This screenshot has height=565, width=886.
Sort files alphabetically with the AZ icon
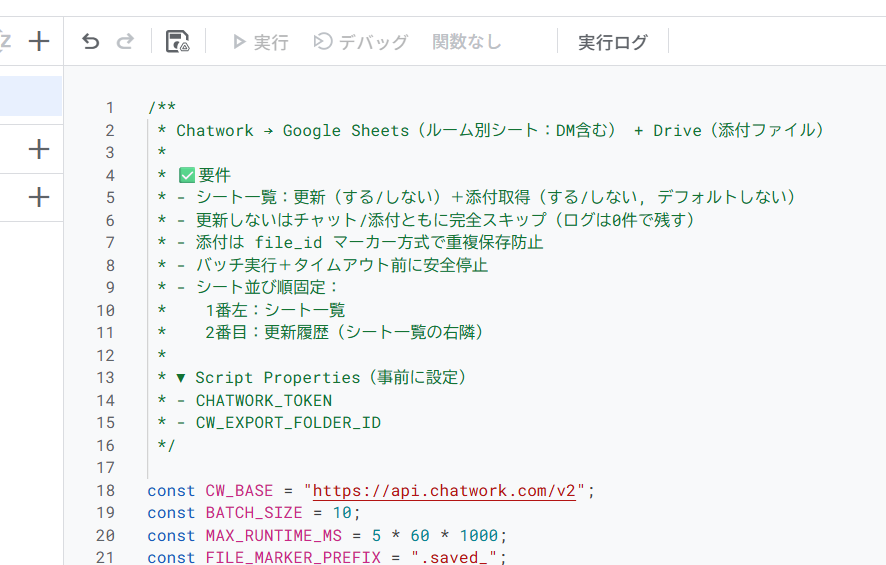click(5, 41)
